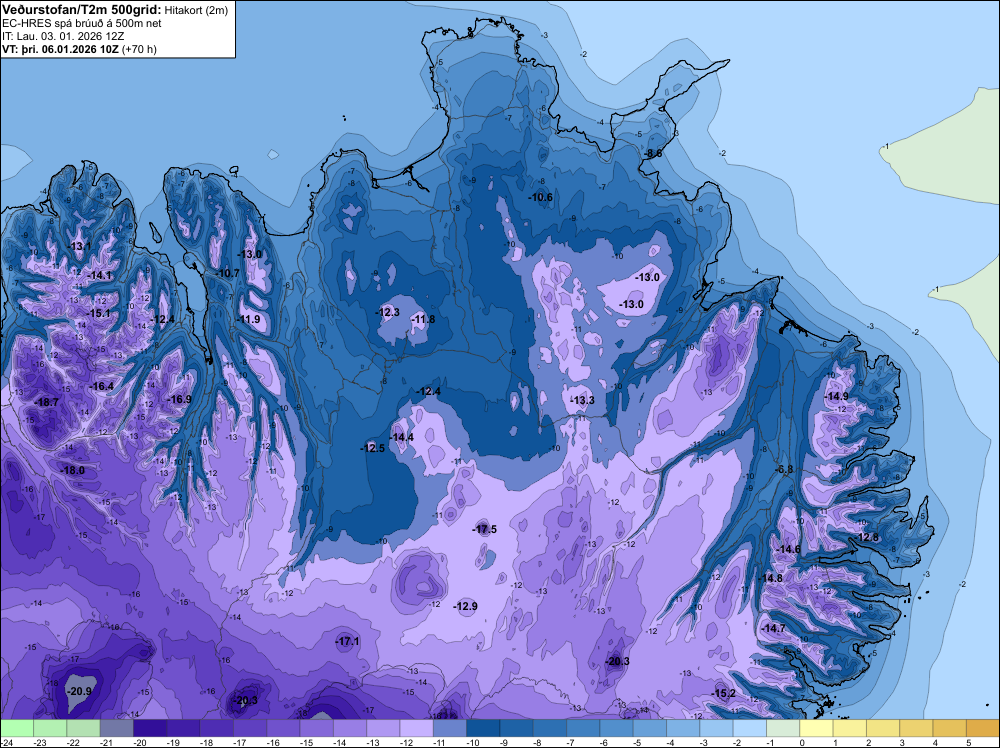Select the -14.8 temperature label
Viewport: 1000px width, 748px height.
pos(770,578)
